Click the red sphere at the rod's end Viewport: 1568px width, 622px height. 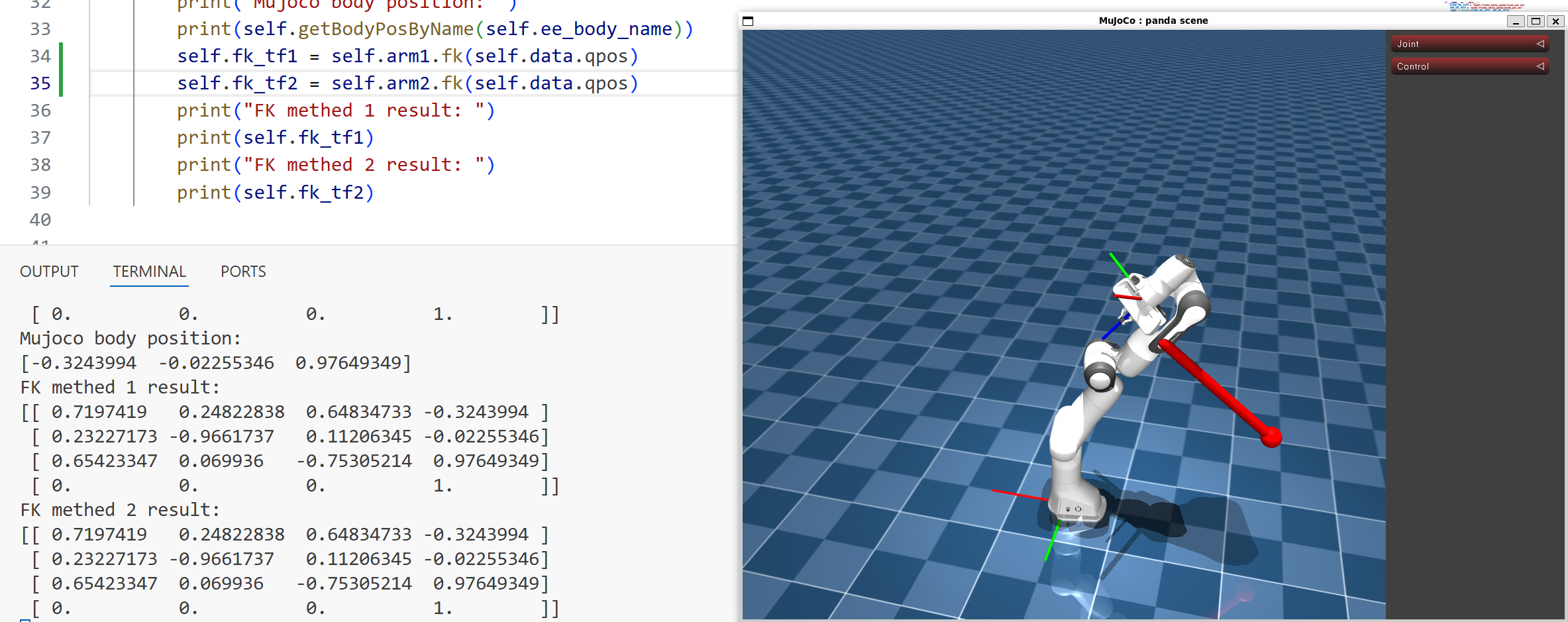point(1271,437)
